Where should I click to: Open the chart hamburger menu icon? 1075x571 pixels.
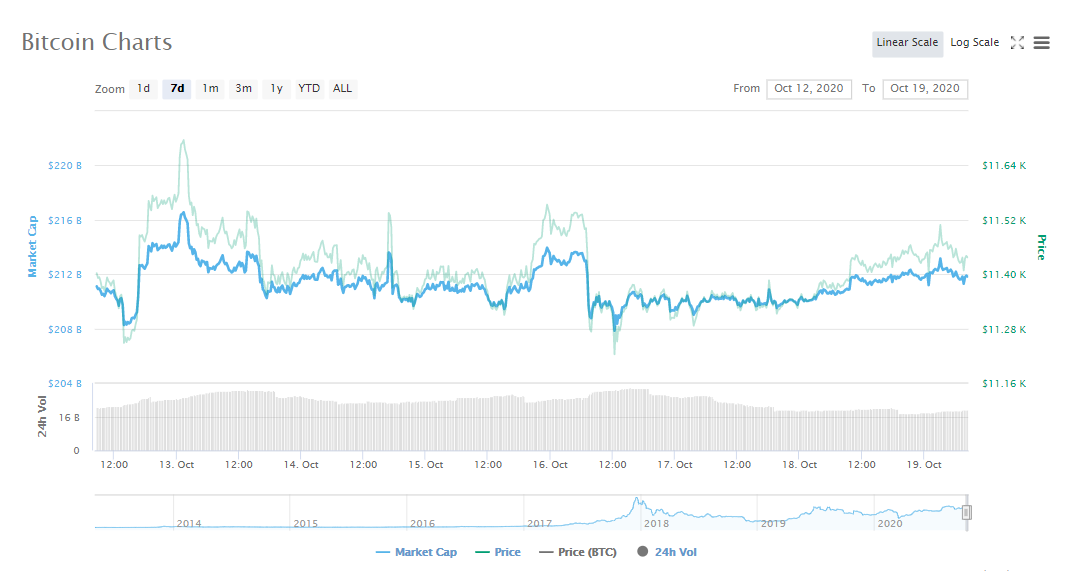point(1041,42)
